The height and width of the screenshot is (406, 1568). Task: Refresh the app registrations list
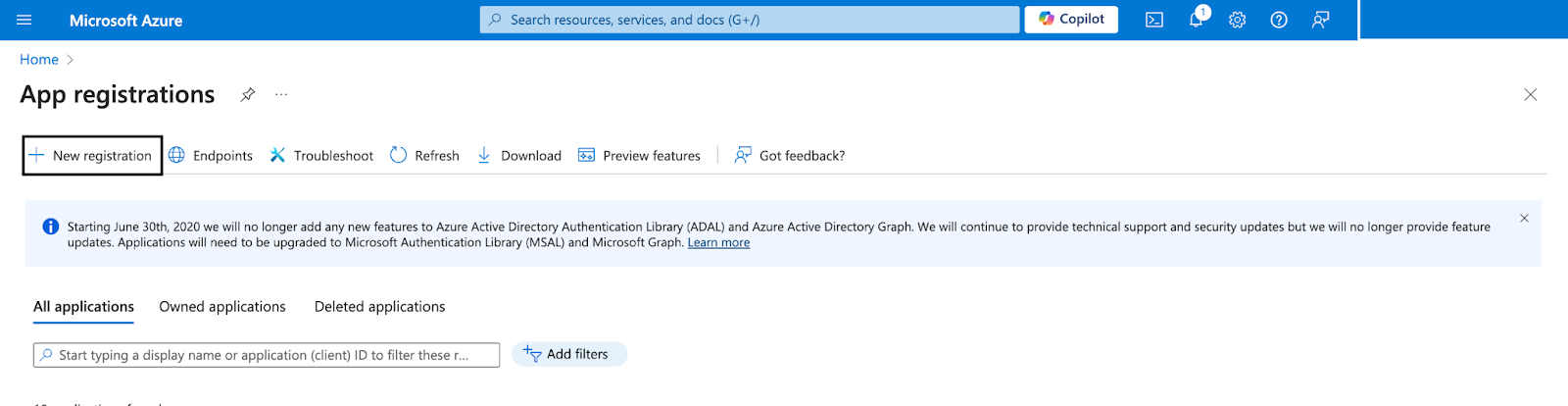424,155
